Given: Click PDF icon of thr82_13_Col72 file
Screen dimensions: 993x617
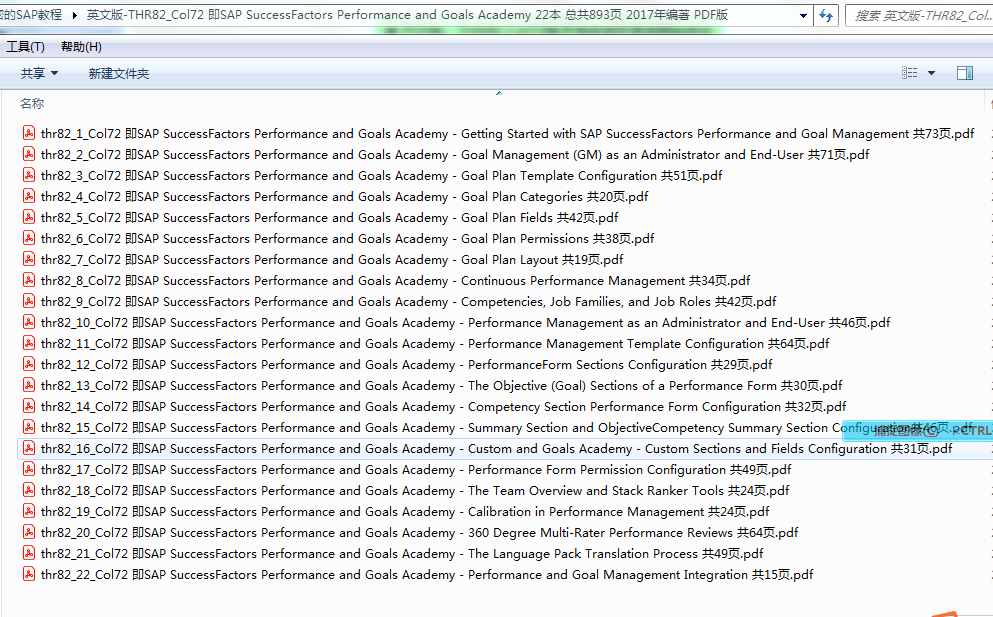Looking at the screenshot, I should [28, 385].
